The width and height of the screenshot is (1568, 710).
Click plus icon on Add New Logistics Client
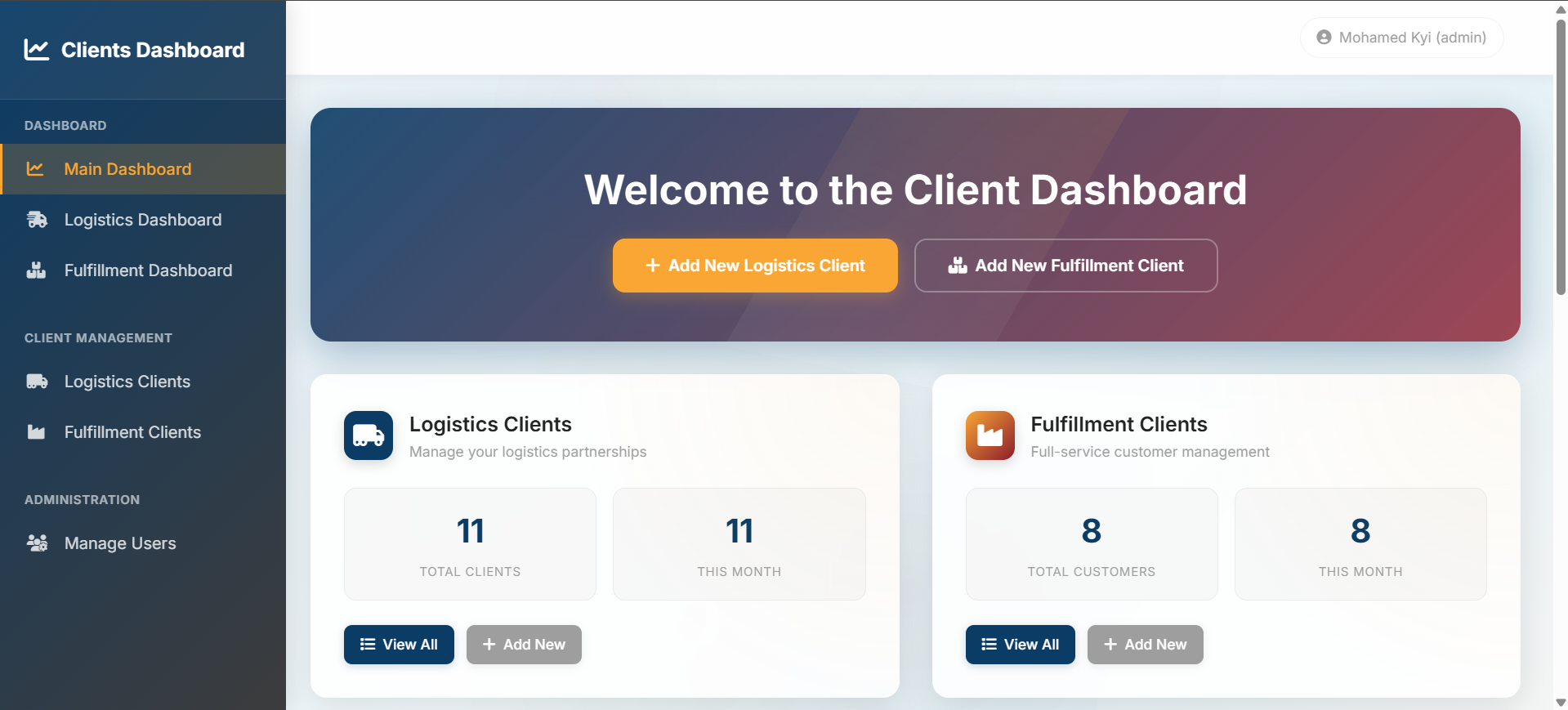[x=652, y=266]
